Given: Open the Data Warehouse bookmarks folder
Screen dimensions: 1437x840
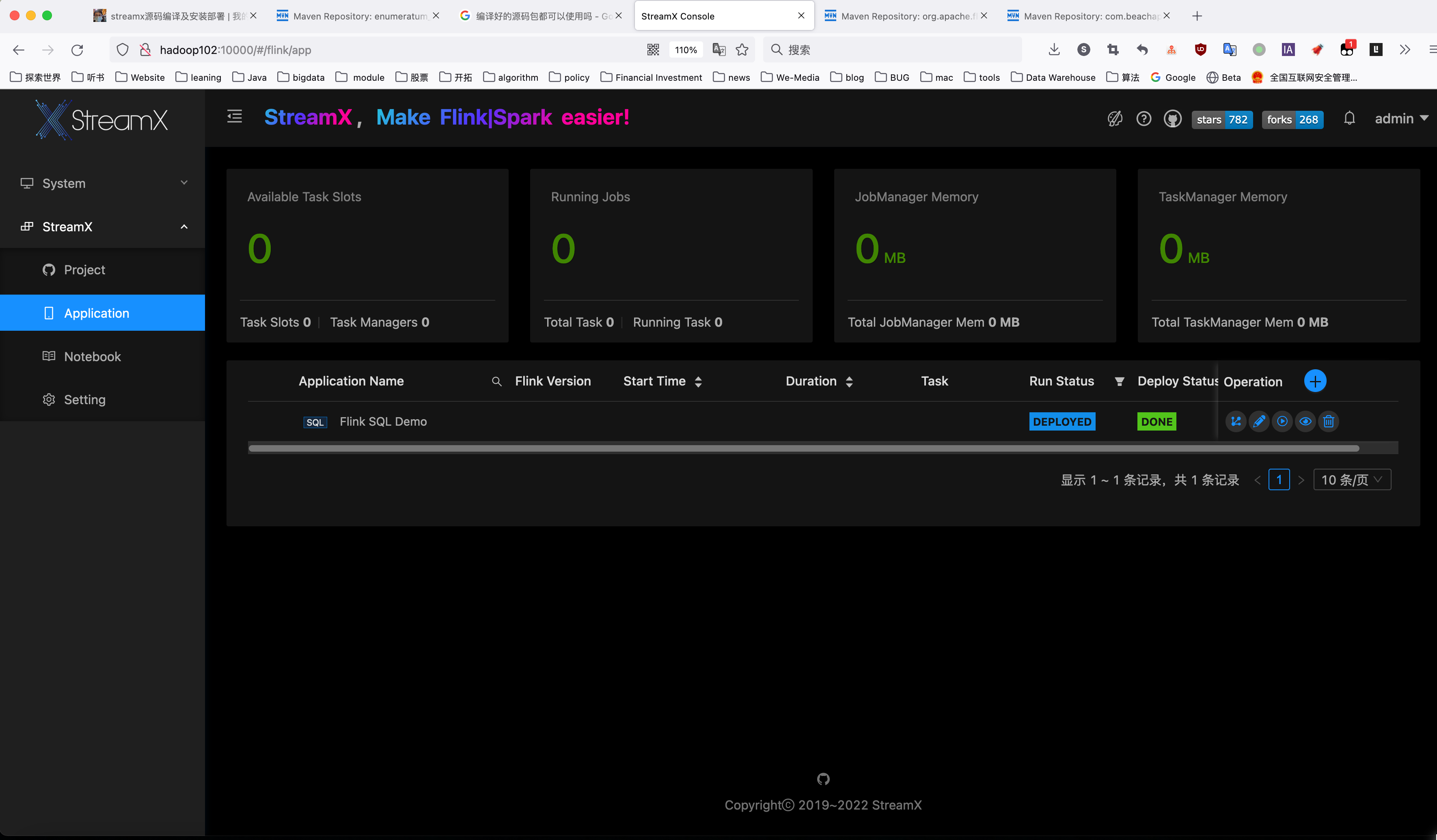Looking at the screenshot, I should (x=1053, y=78).
